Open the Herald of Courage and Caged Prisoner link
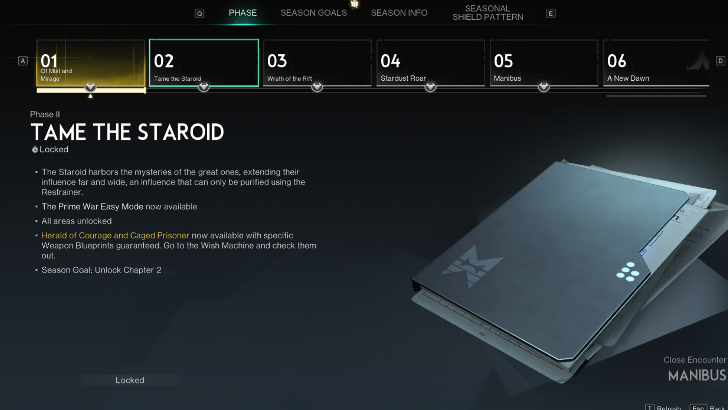Image resolution: width=728 pixels, height=410 pixels. [115, 235]
